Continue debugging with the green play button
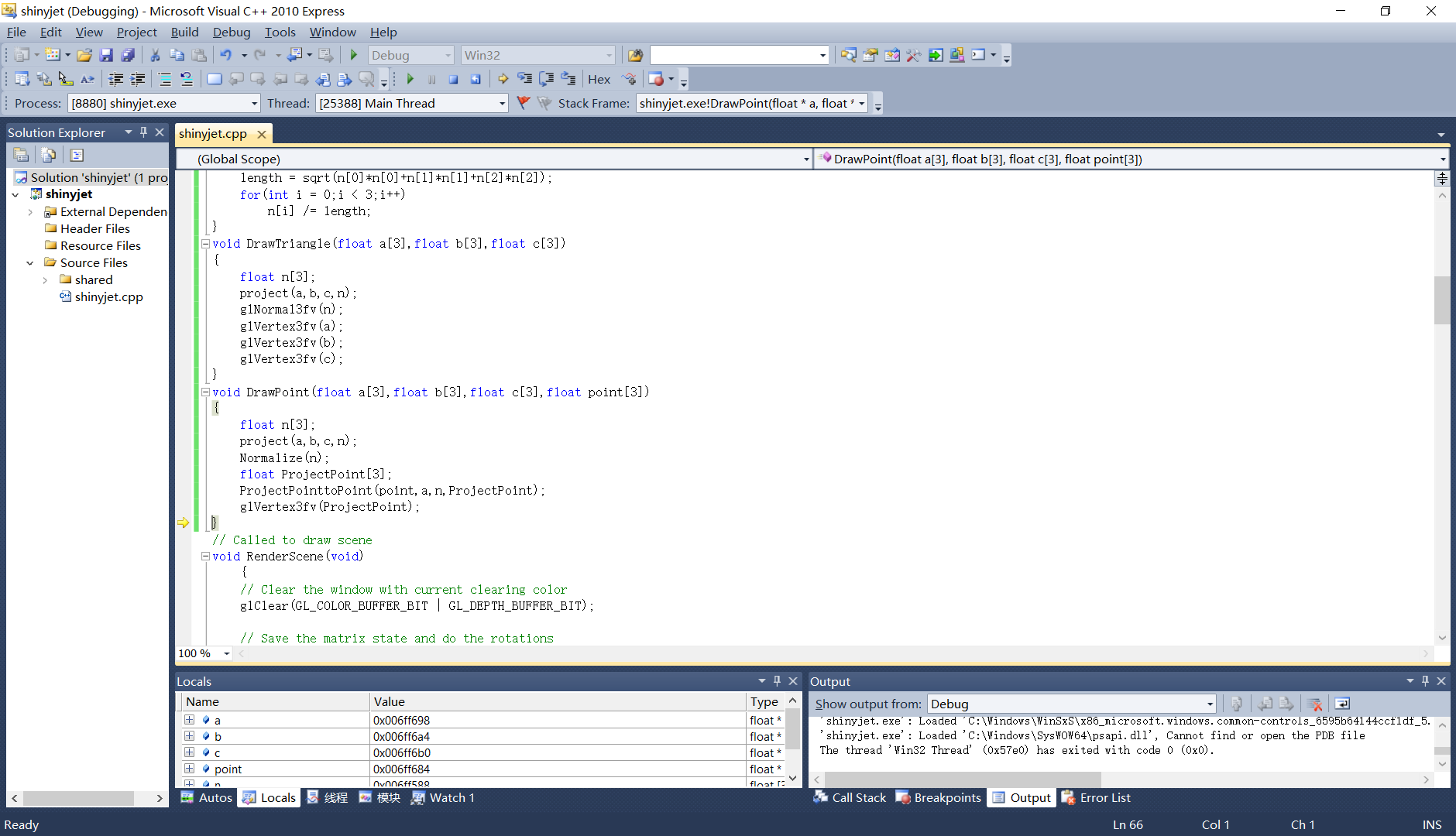 (410, 79)
